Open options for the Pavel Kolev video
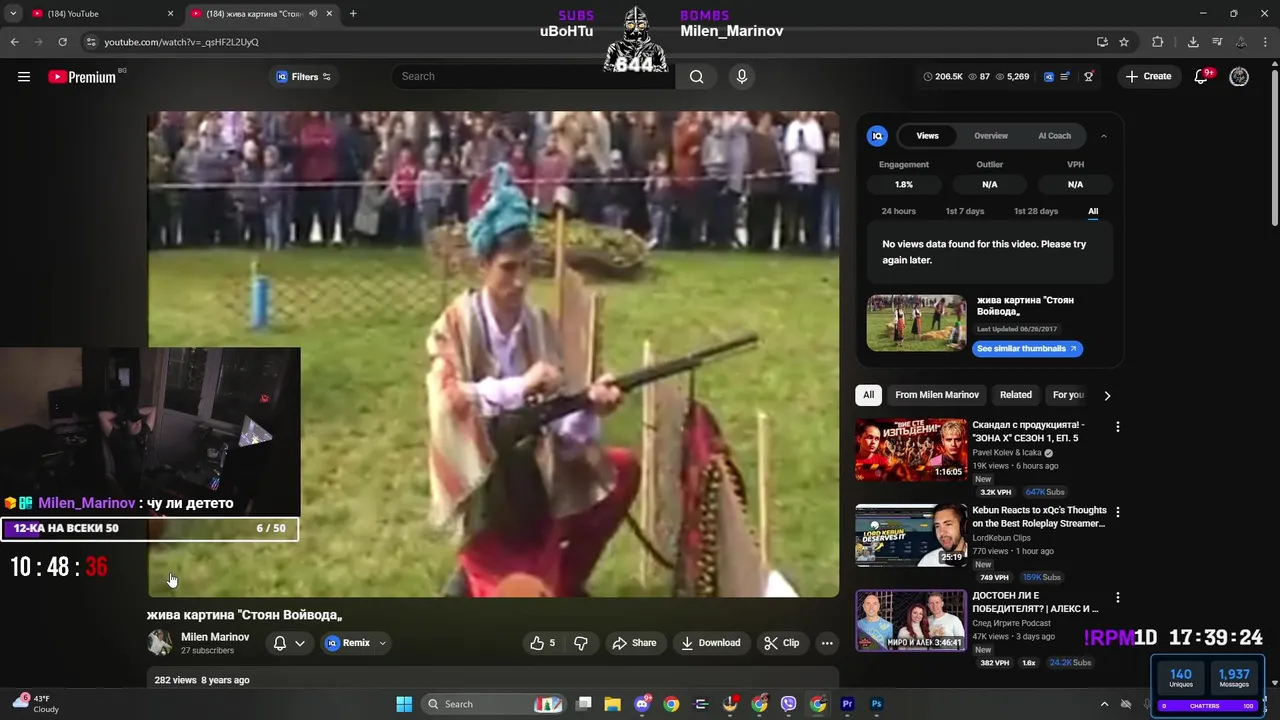 tap(1117, 427)
